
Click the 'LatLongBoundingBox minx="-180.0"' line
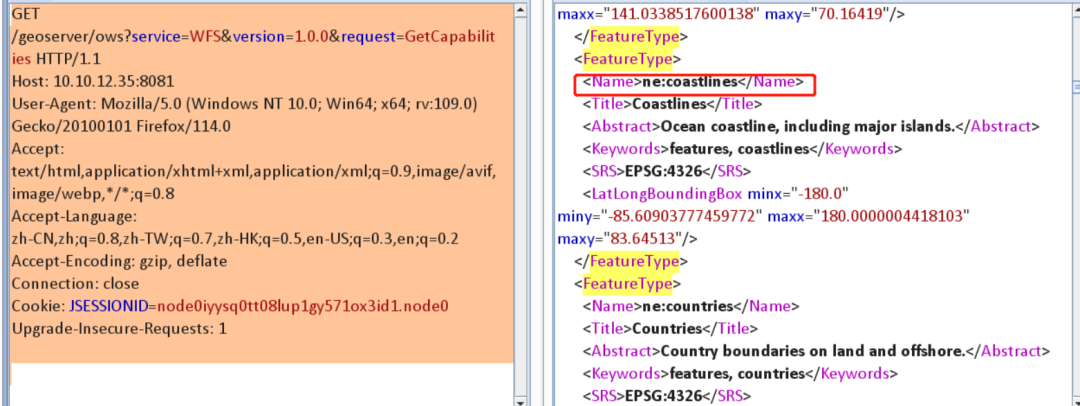(x=715, y=194)
